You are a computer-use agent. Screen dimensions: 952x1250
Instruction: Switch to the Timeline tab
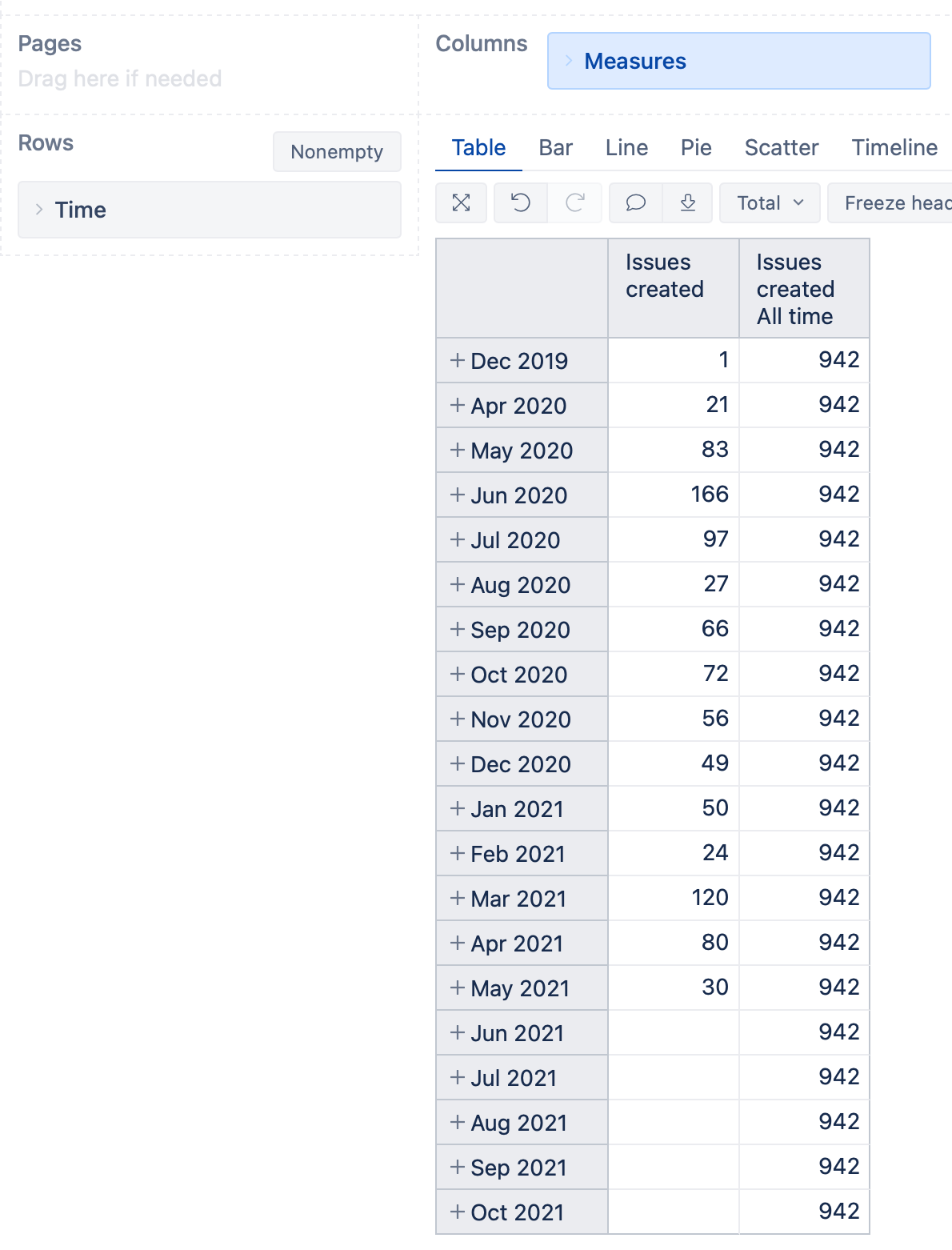pos(894,148)
